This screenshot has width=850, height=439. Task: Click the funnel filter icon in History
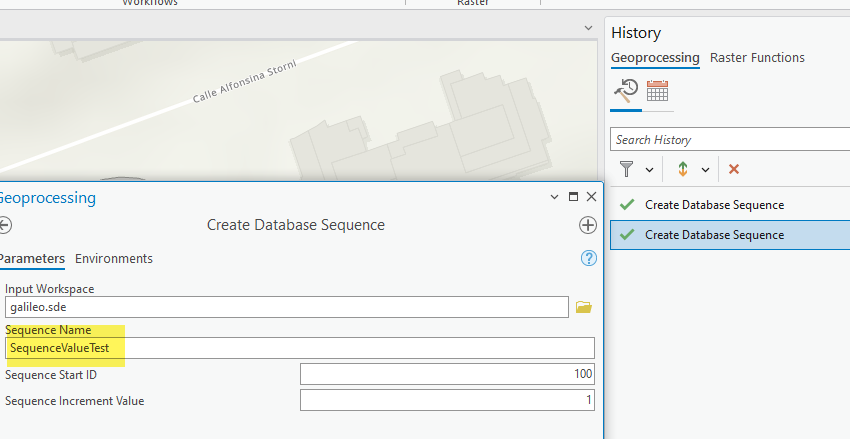point(627,169)
